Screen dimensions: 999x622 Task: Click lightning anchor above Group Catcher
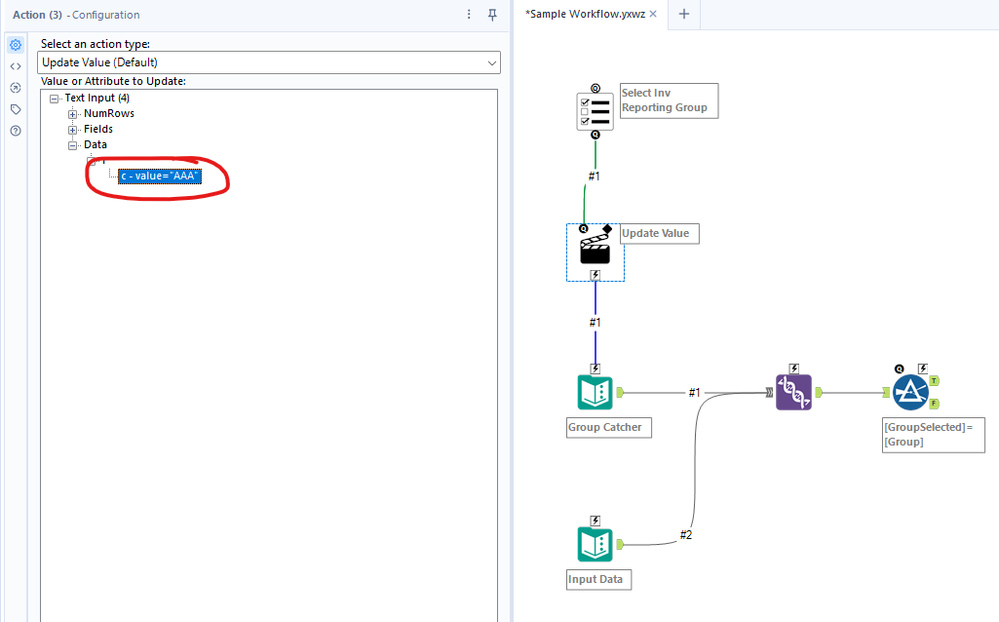[x=595, y=368]
